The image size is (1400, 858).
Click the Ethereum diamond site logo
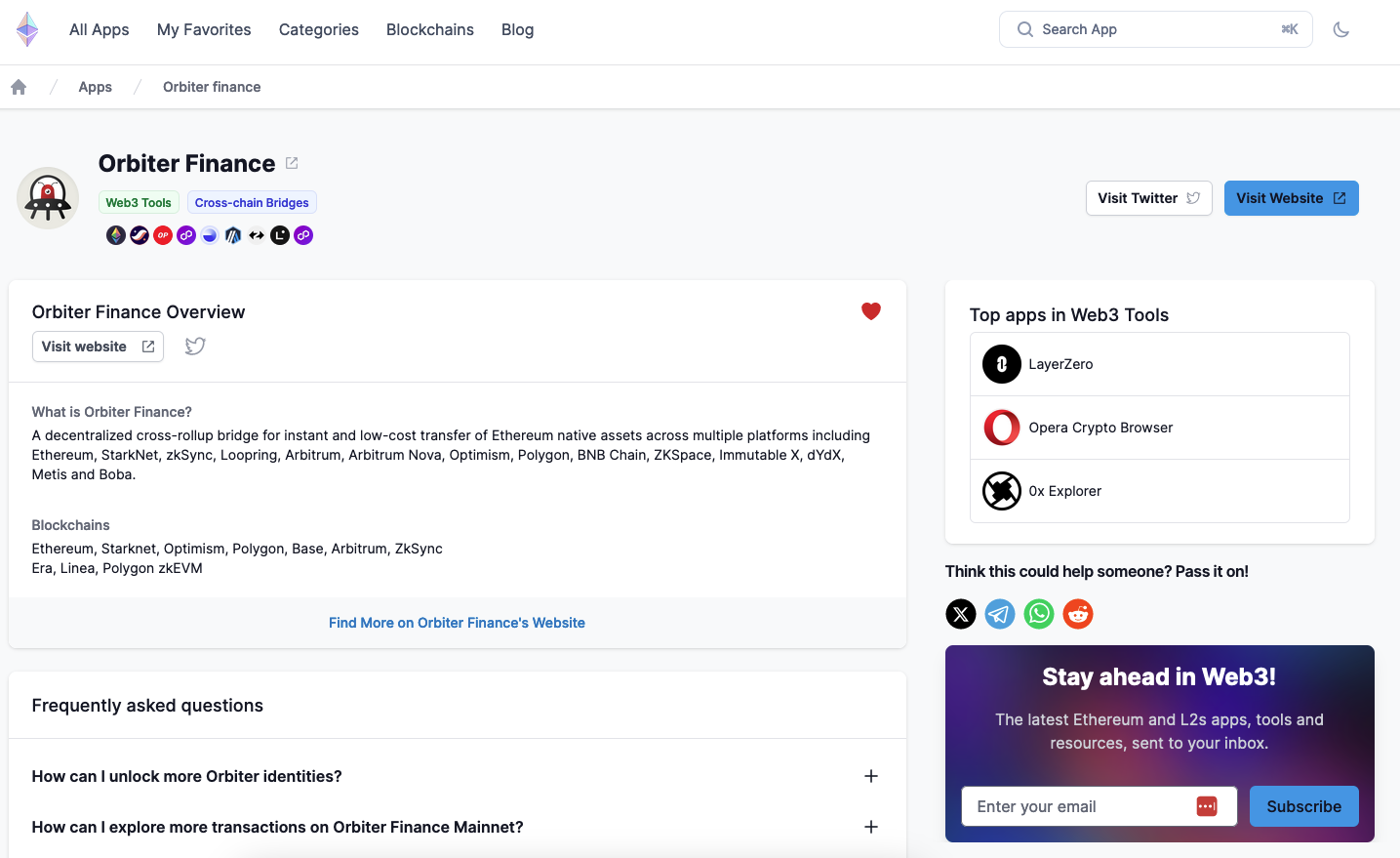pyautogui.click(x=27, y=29)
